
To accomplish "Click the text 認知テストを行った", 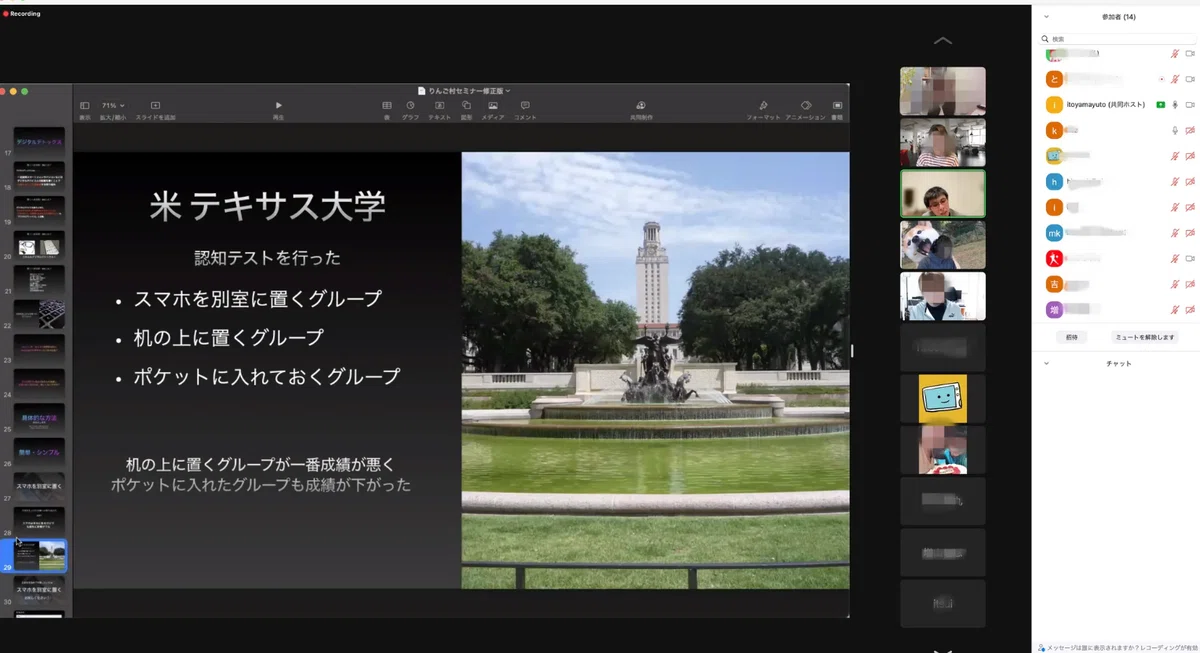I will [x=267, y=258].
